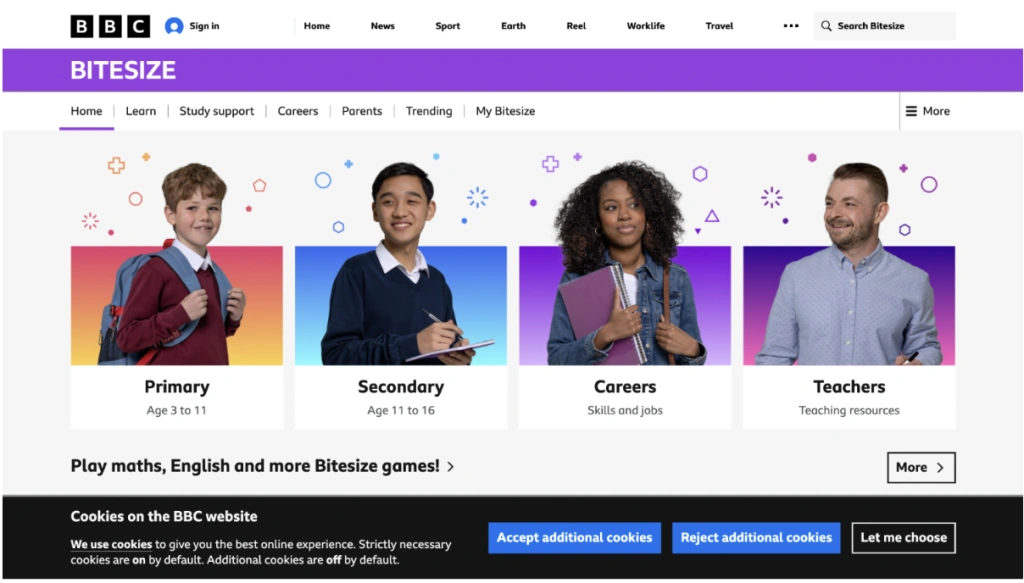Click the arrow beside Bitesize games heading
Image resolution: width=1024 pixels, height=583 pixels.
point(451,467)
